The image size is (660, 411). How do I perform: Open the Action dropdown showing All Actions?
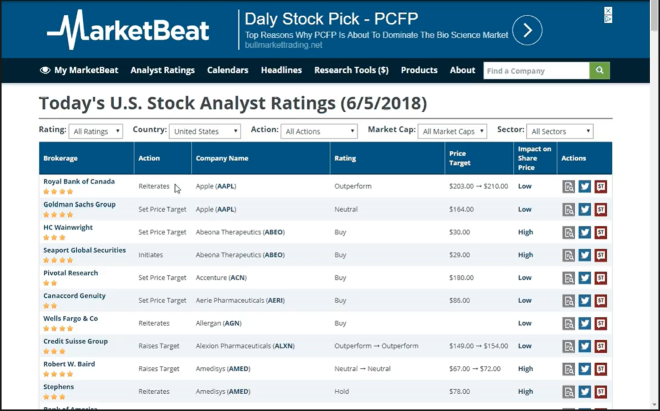coord(319,131)
